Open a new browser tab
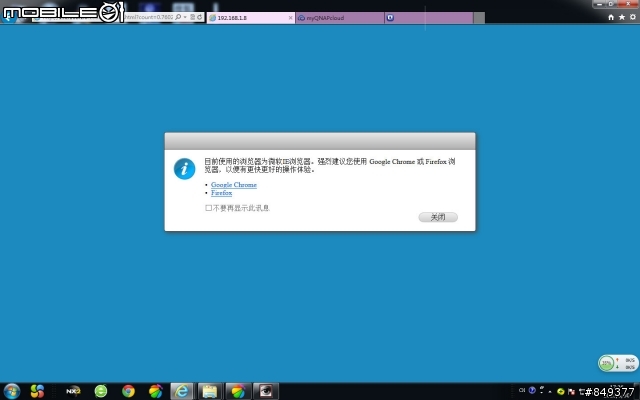Viewport: 640px width, 400px height. [x=479, y=18]
